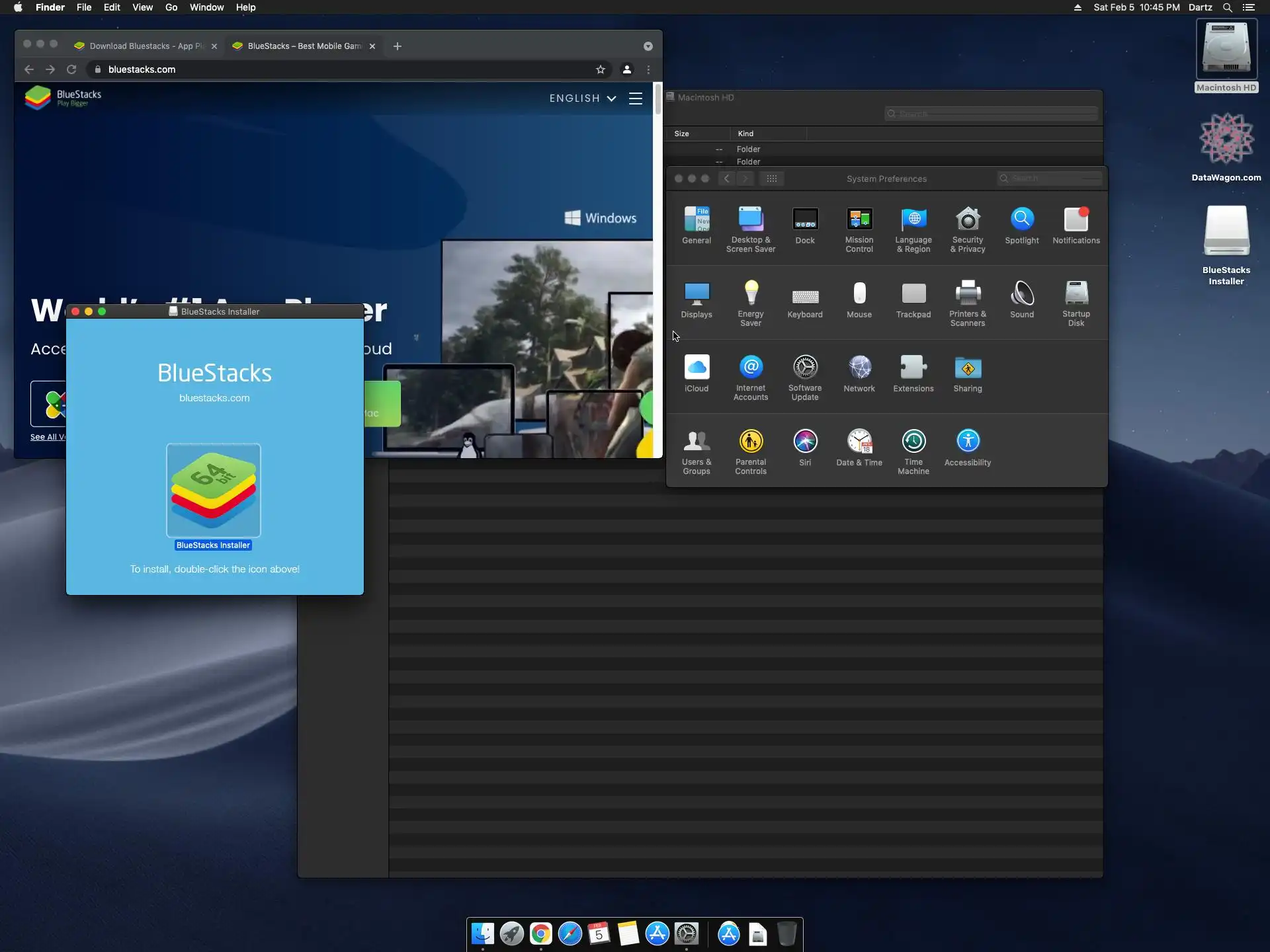
Task: Bookmark page with star icon
Action: point(600,69)
